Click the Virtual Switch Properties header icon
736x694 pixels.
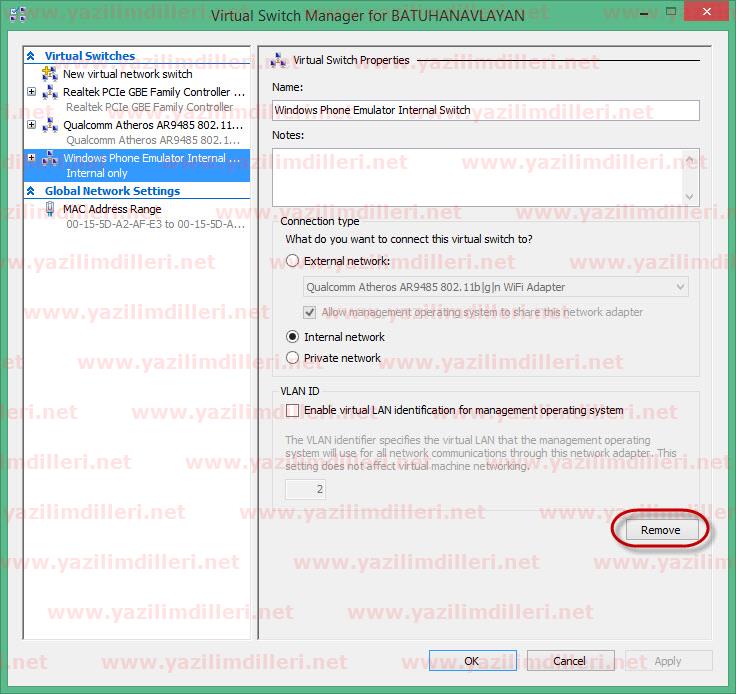(x=278, y=60)
